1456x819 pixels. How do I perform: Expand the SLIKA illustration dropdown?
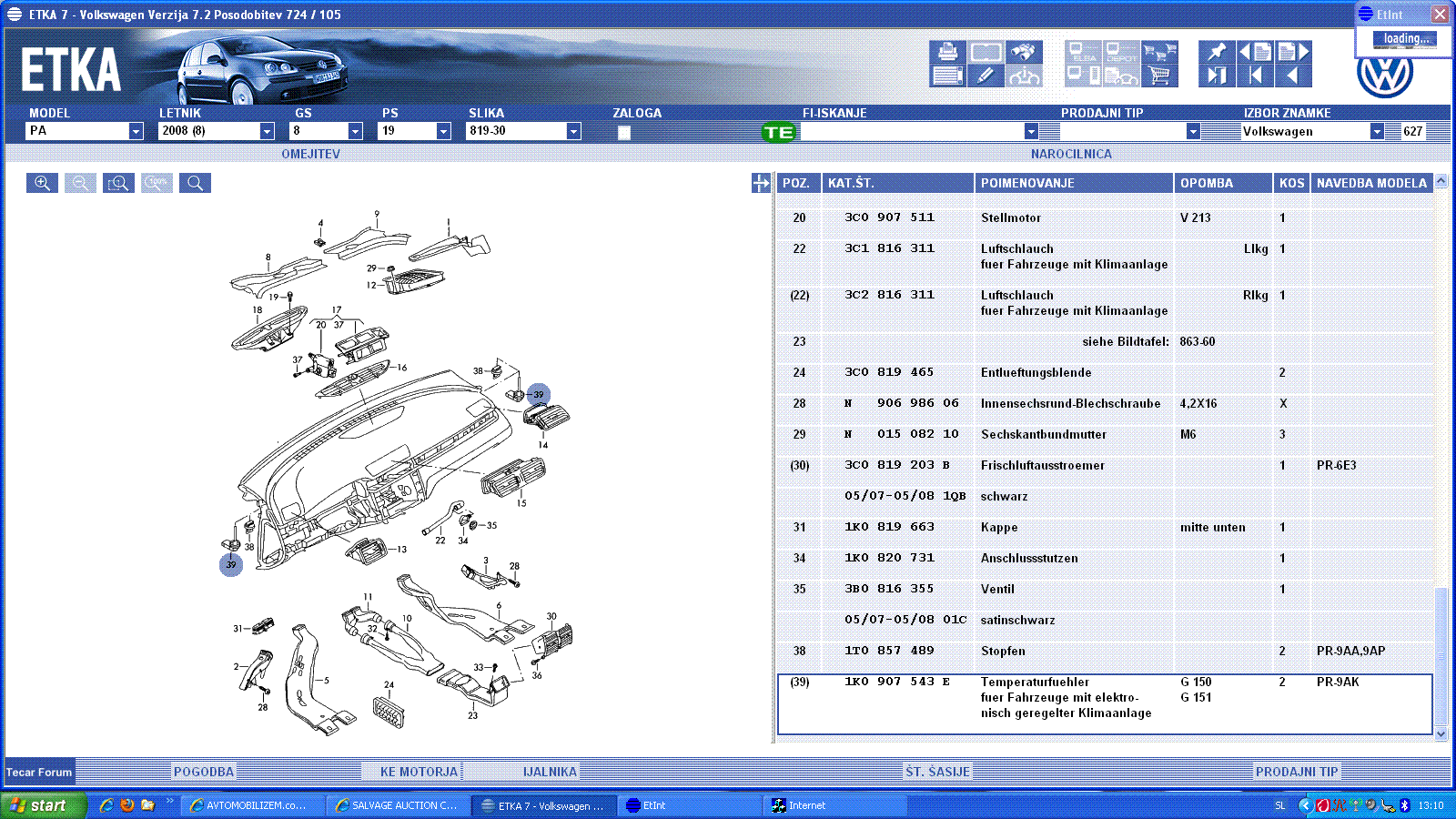573,131
